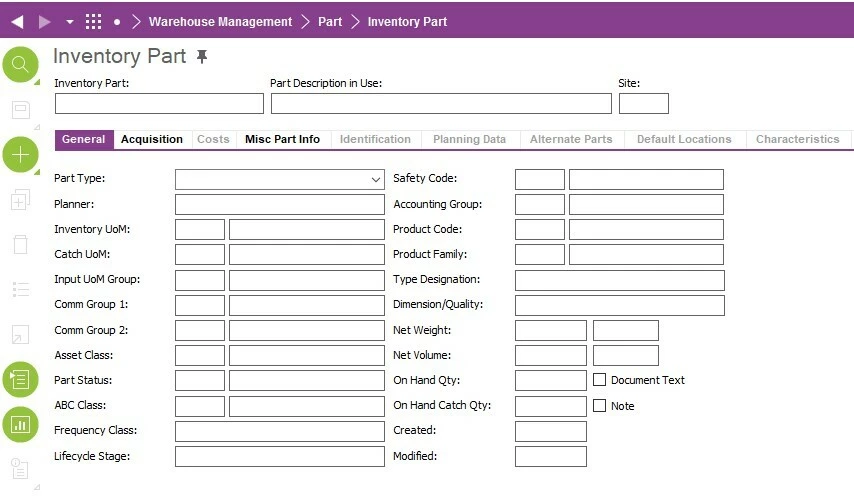854x498 pixels.
Task: Enable the Document Text checkbox
Action: click(600, 380)
